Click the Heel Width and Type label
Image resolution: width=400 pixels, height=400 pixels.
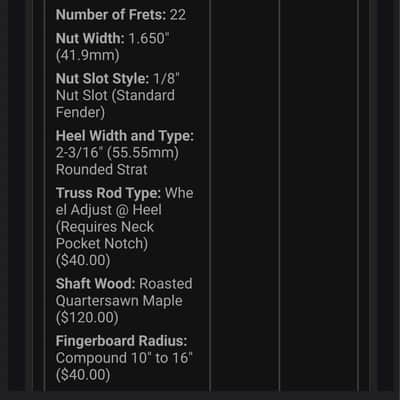pos(125,136)
